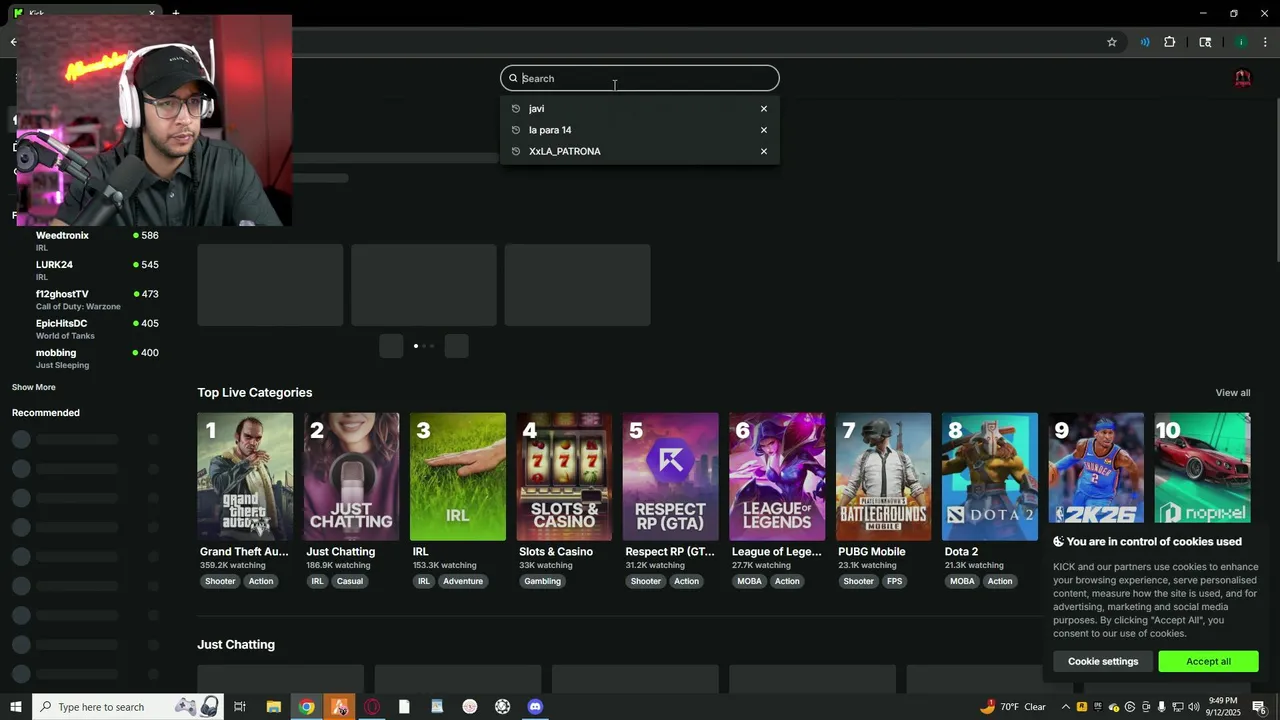Open Chrome's side panel search icon
The image size is (1280, 720).
[x=1205, y=42]
